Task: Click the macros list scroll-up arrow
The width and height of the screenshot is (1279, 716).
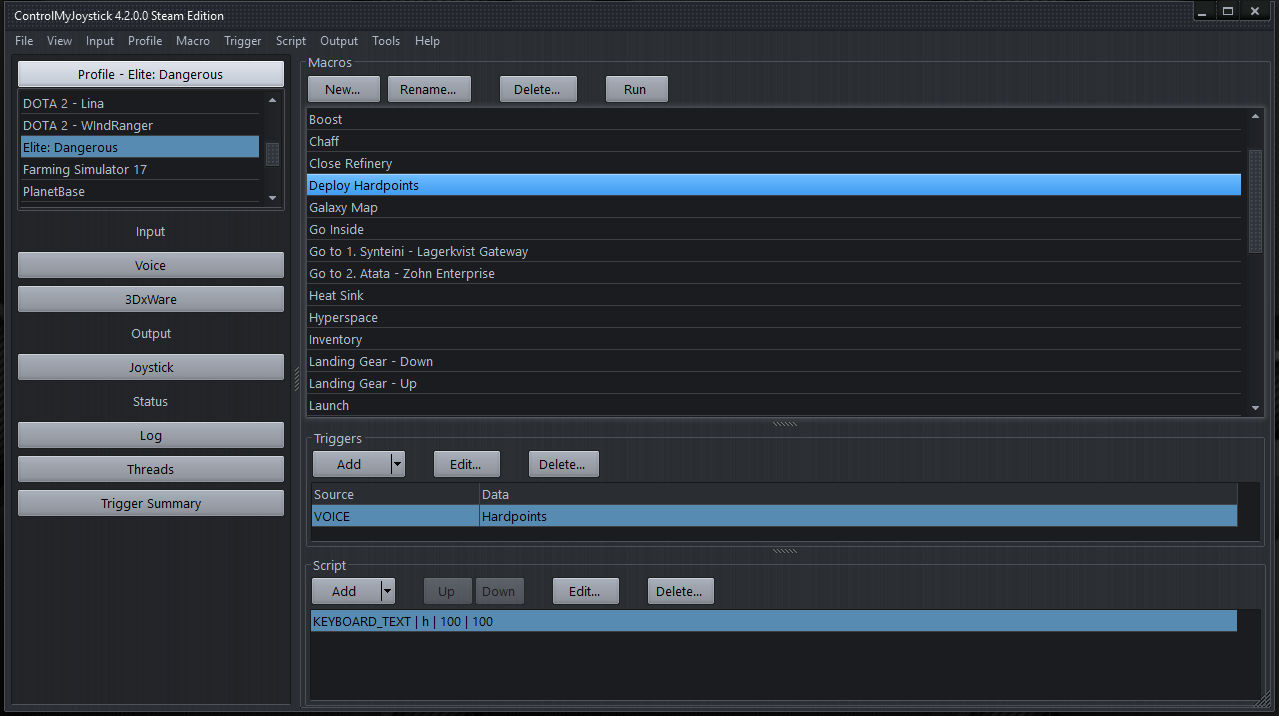Action: [x=1256, y=117]
